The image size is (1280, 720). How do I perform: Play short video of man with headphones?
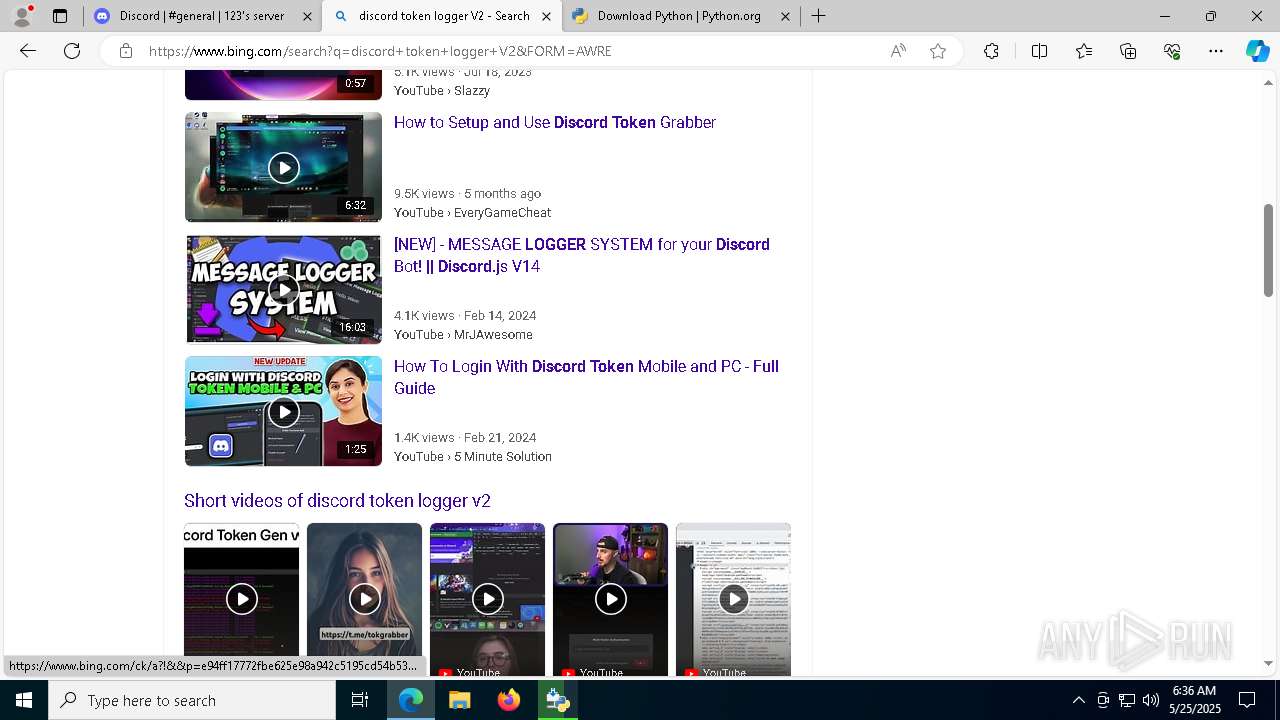point(610,599)
